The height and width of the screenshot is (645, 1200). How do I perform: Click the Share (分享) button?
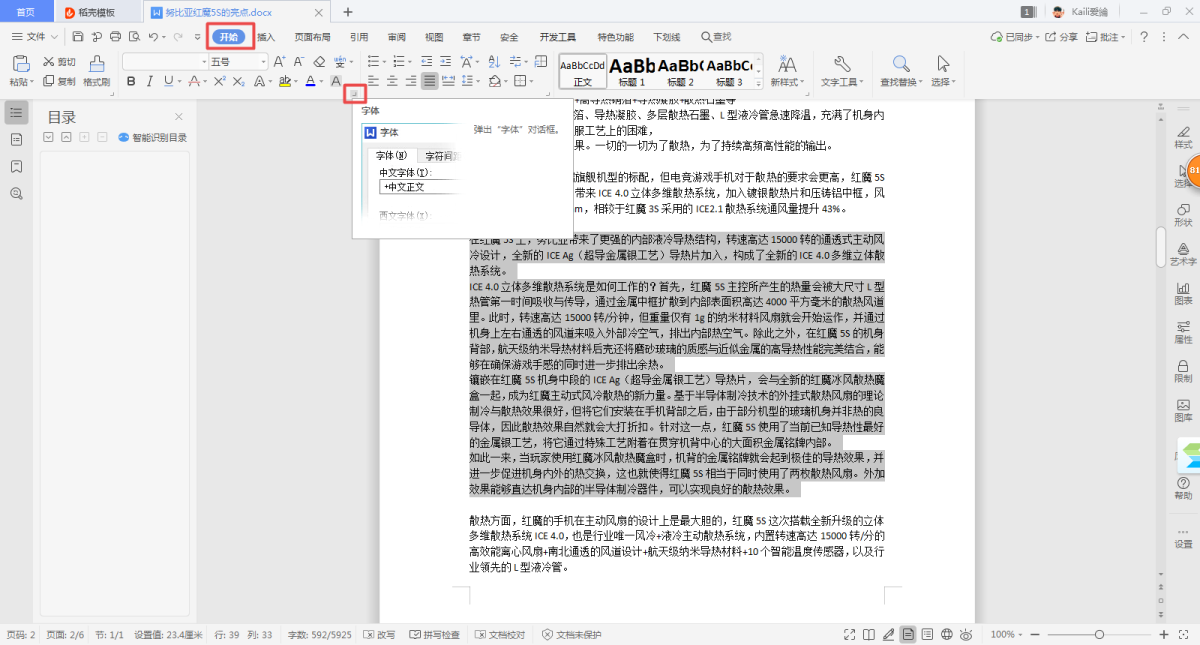click(x=1062, y=37)
